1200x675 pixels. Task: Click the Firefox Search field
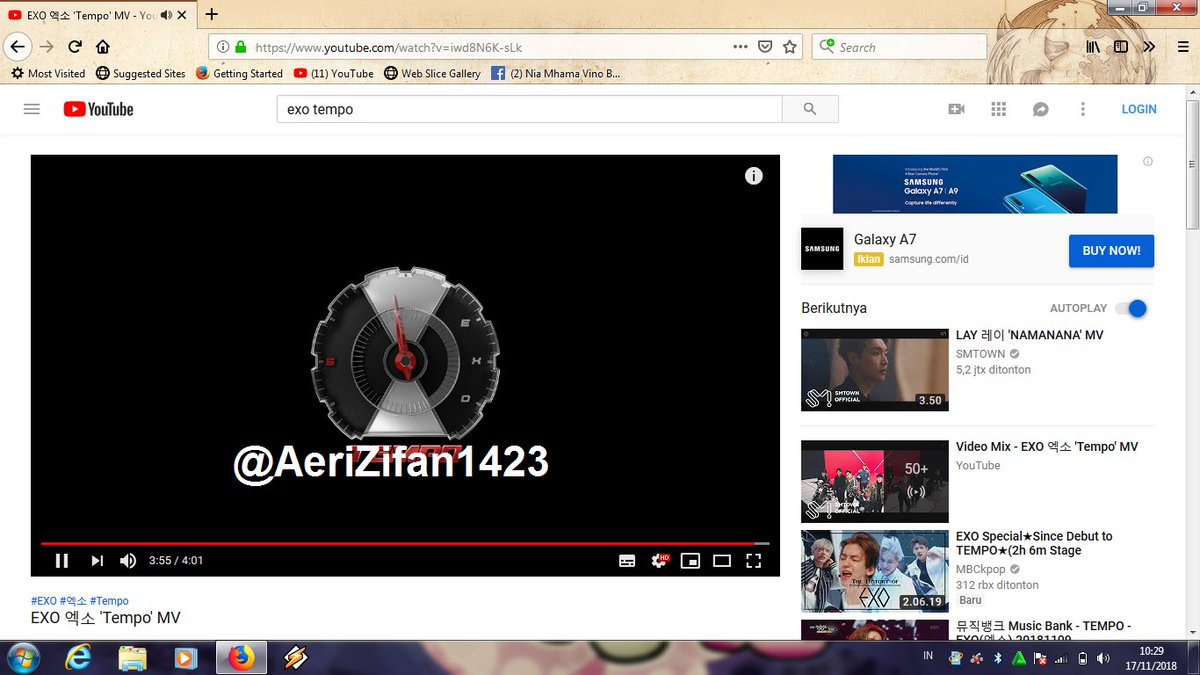click(x=899, y=47)
